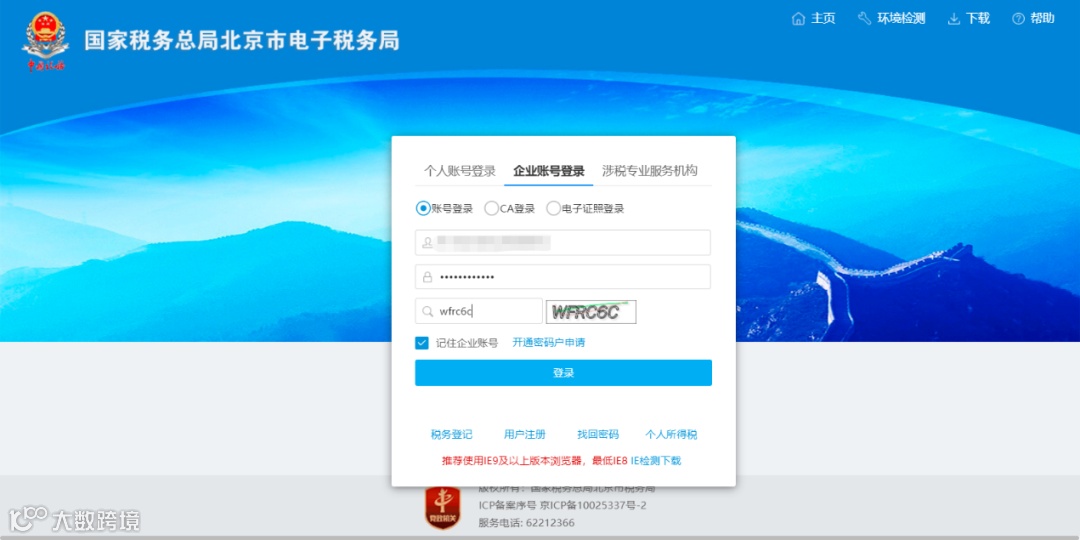Click 国家税务总局北京市电子税务局 title text
1080x540 pixels.
[x=242, y=40]
